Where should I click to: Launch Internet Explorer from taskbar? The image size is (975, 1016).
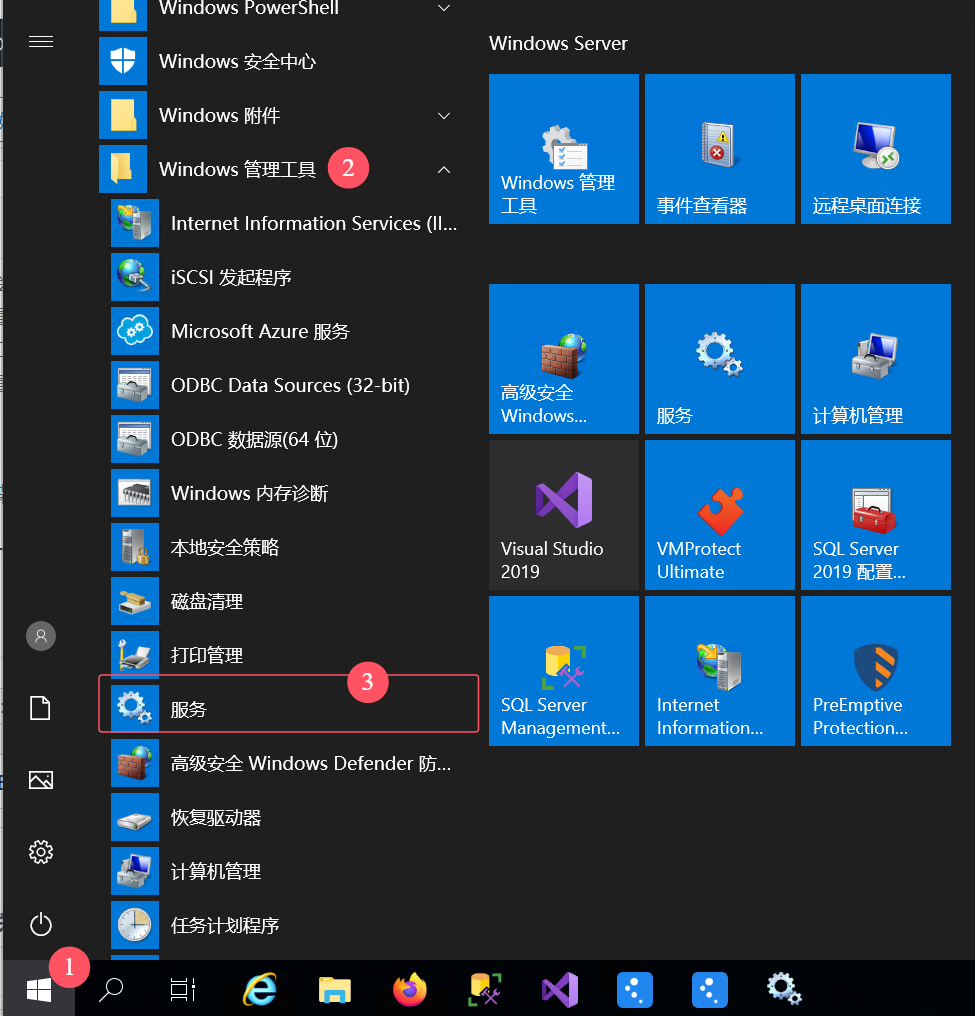click(x=260, y=989)
